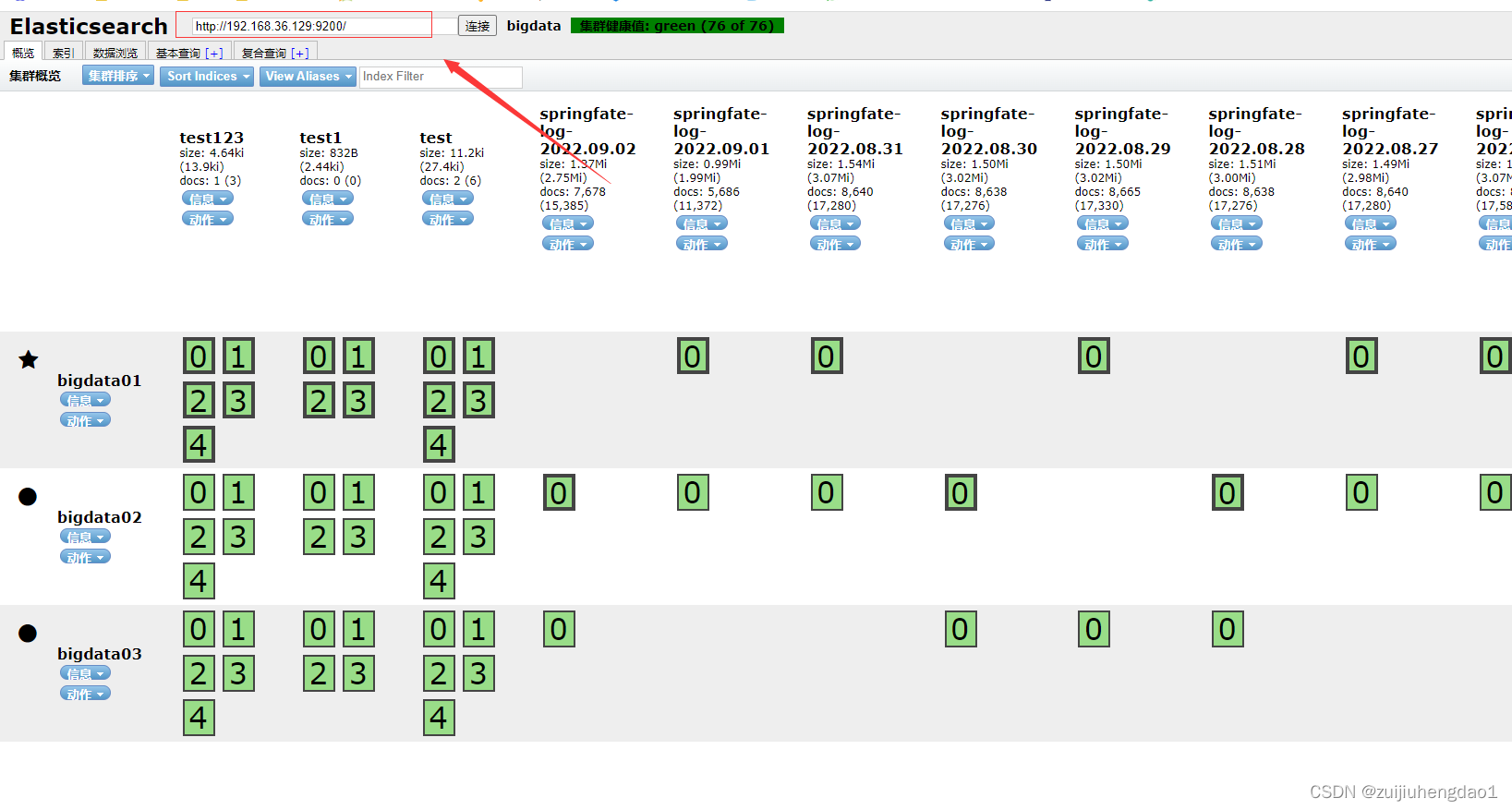Select shard 3 of test123 on bigdata03
This screenshot has width=1512, height=810.
238,673
